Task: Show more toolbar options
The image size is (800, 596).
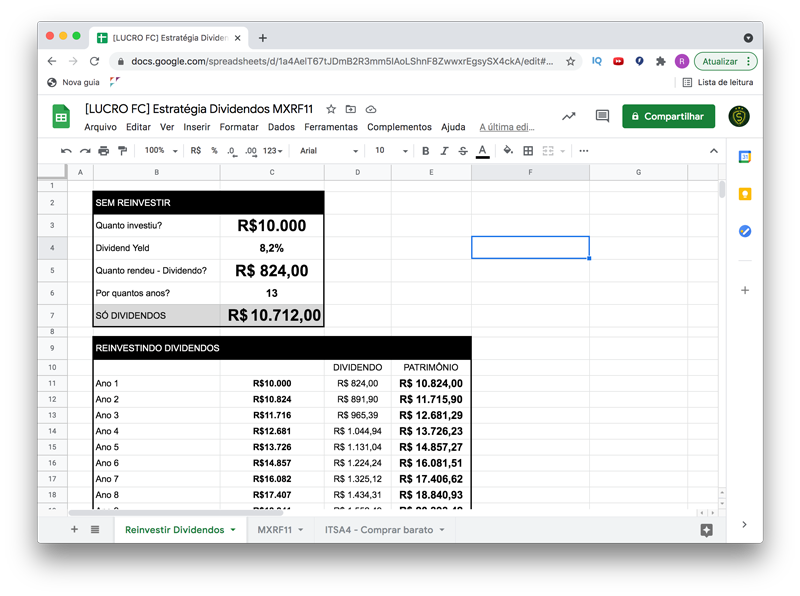Action: (x=584, y=151)
